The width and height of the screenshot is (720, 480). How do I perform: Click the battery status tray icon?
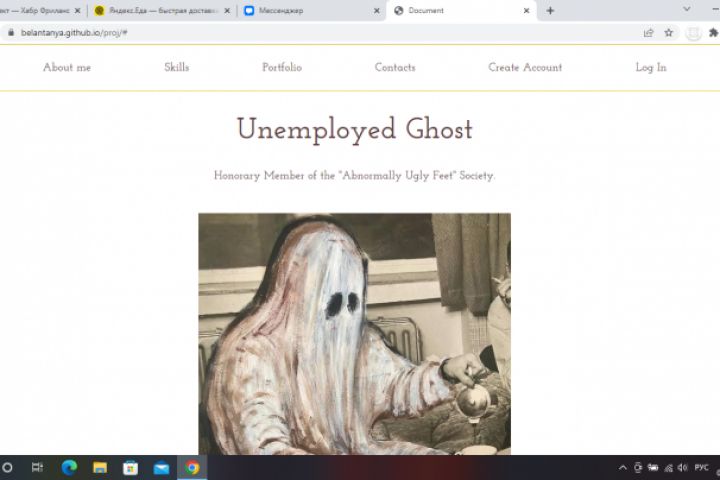tap(653, 468)
